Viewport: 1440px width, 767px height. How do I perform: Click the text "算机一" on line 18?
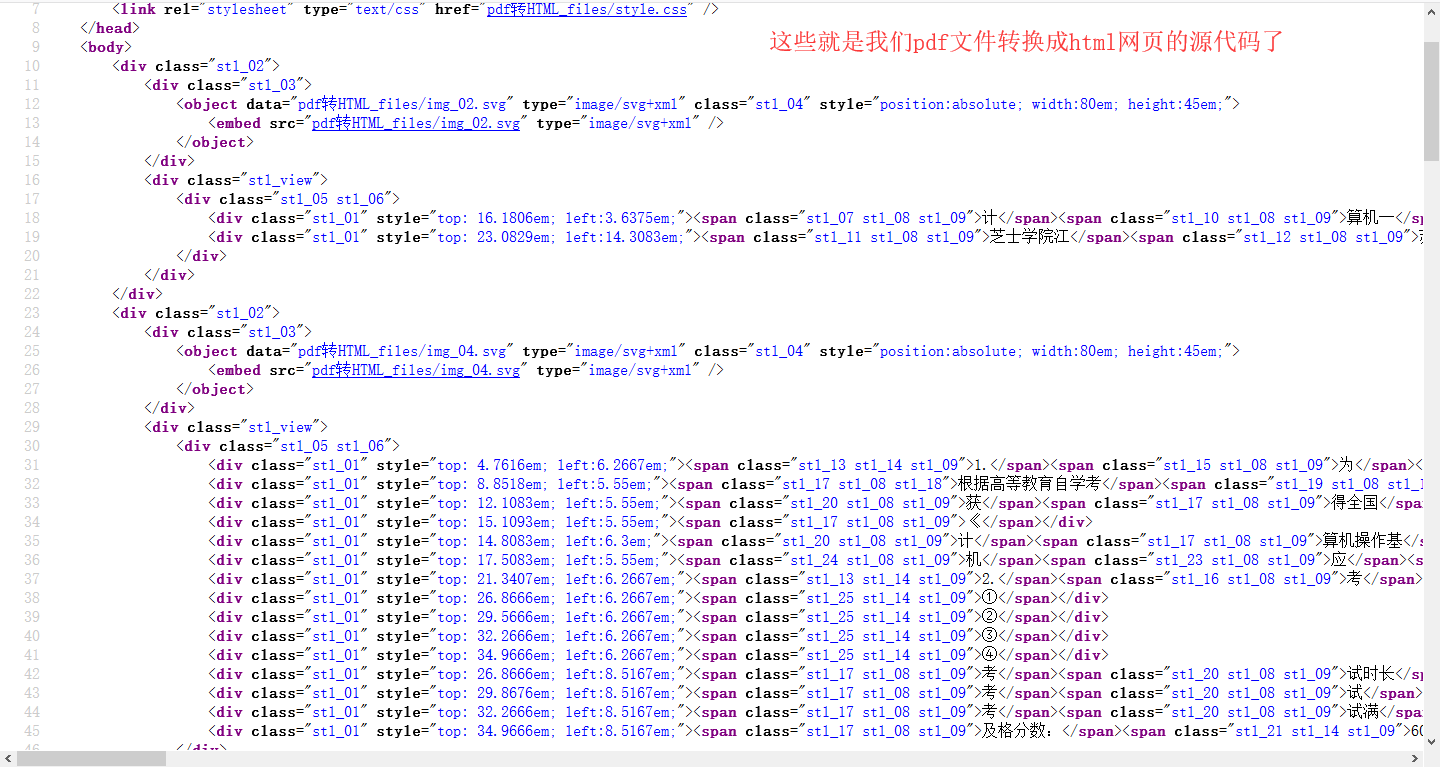(x=1371, y=218)
